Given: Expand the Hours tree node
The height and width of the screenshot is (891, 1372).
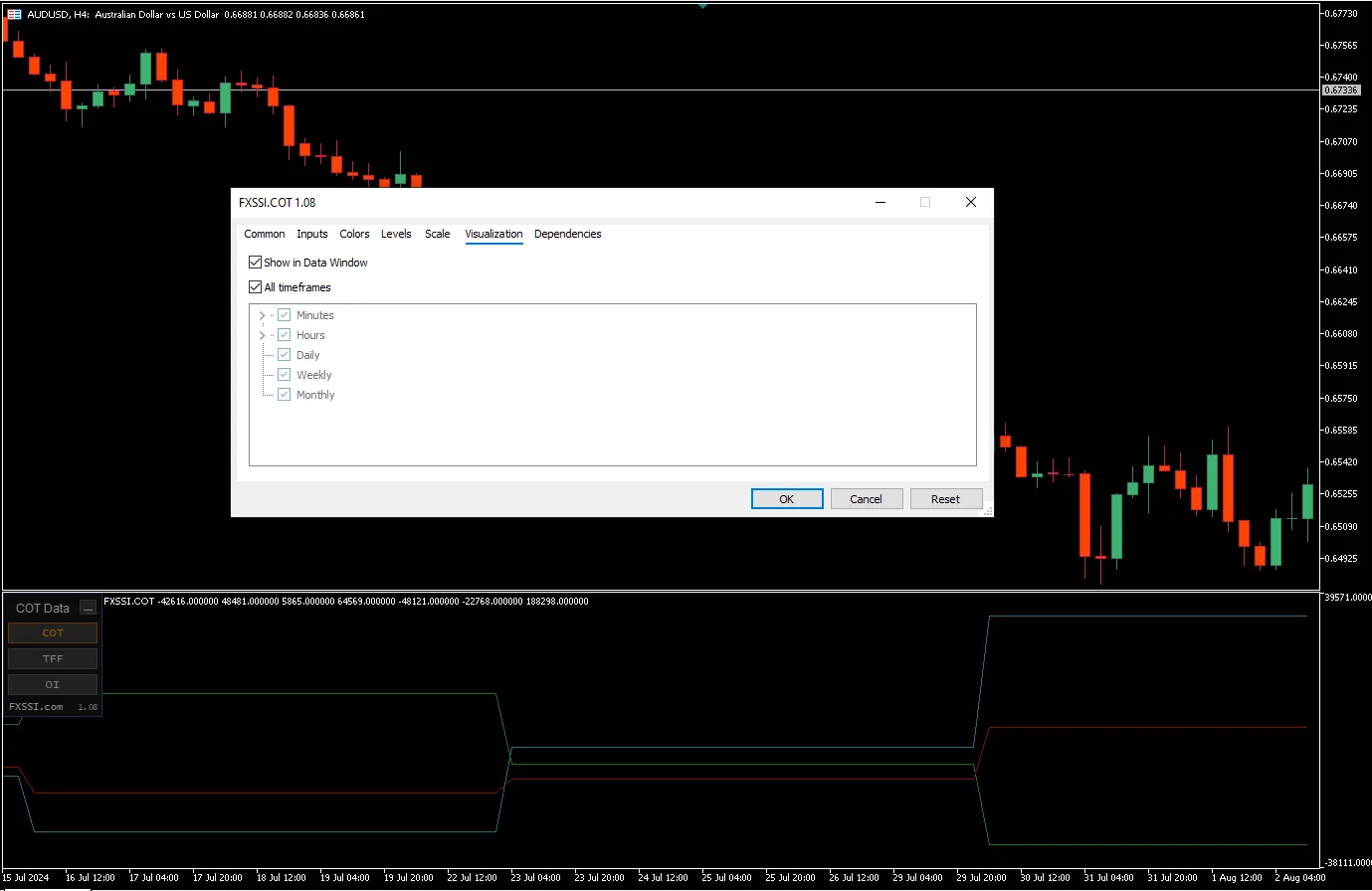Looking at the screenshot, I should tap(262, 335).
